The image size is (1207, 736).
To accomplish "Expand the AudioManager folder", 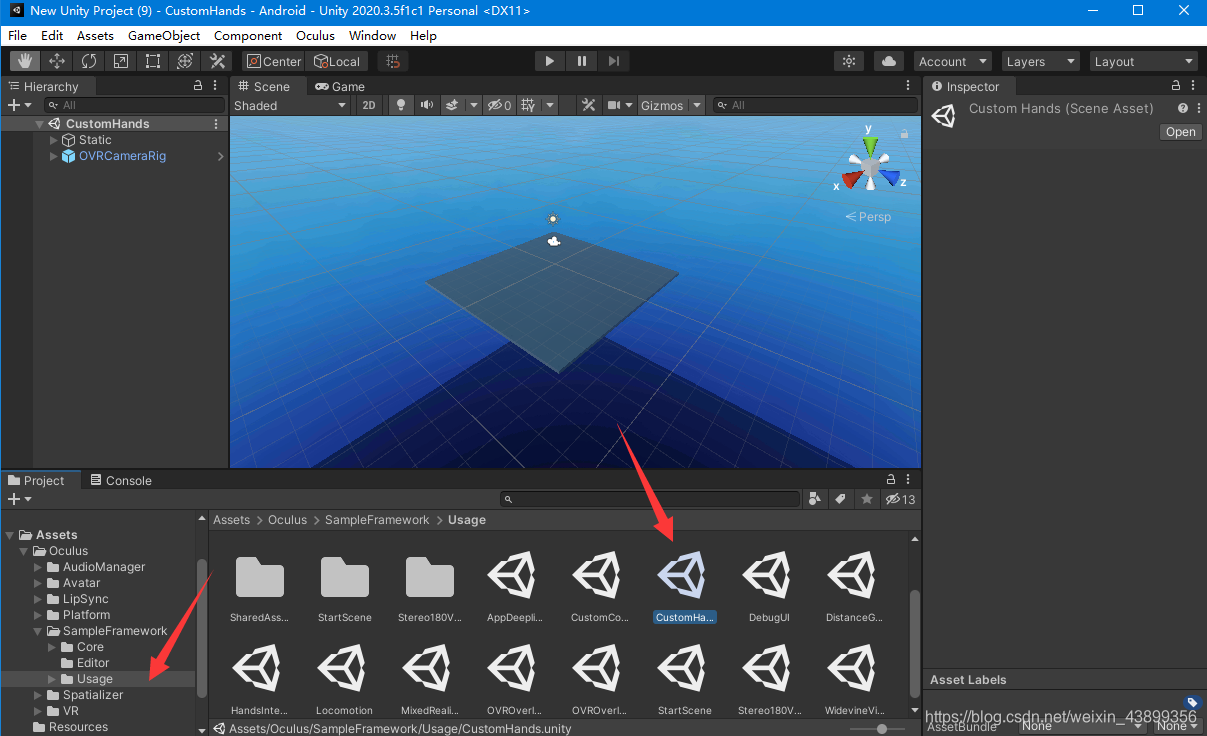I will [x=38, y=567].
